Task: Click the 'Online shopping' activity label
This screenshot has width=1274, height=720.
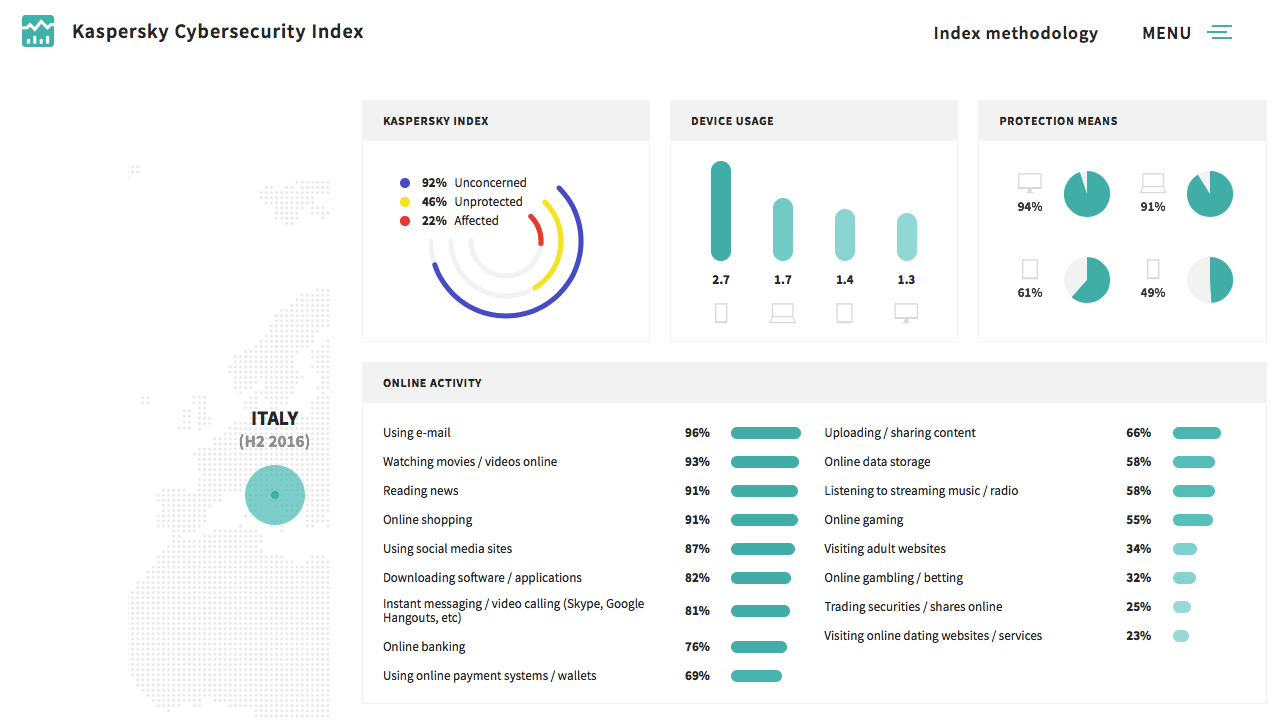Action: click(x=428, y=520)
